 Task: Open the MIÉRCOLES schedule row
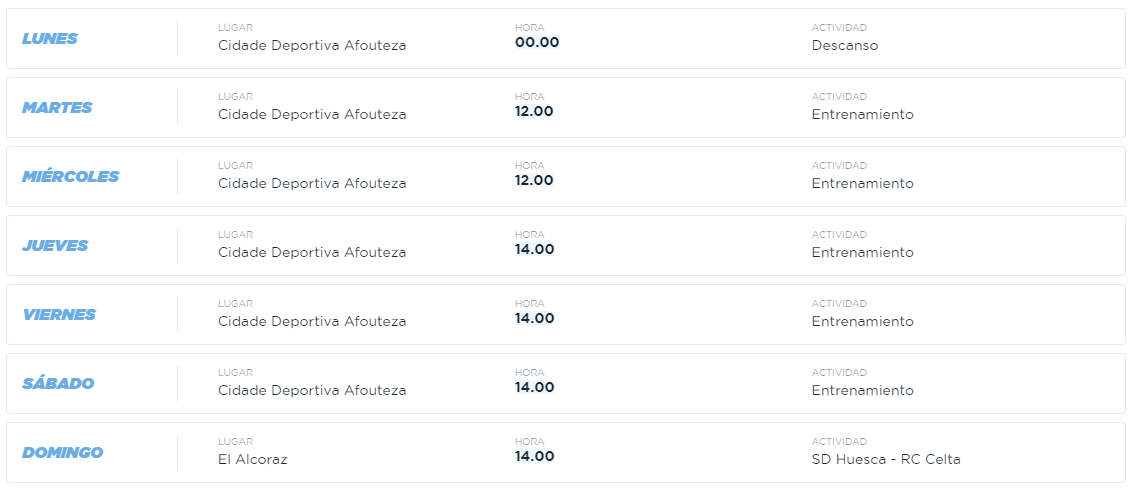566,177
